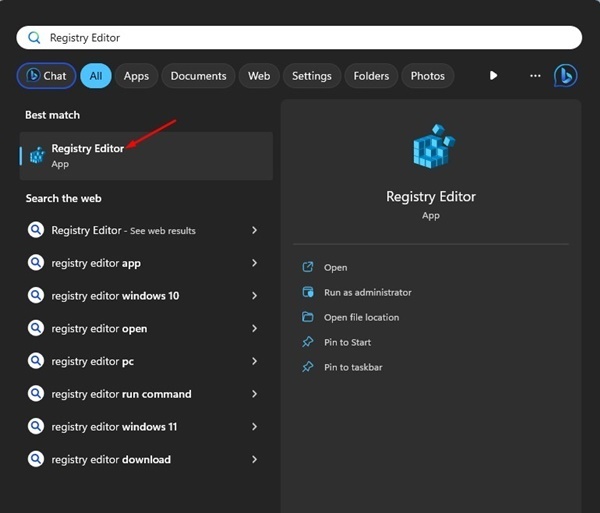This screenshot has width=600, height=513.
Task: Switch to the Apps filter tab
Action: click(x=136, y=75)
